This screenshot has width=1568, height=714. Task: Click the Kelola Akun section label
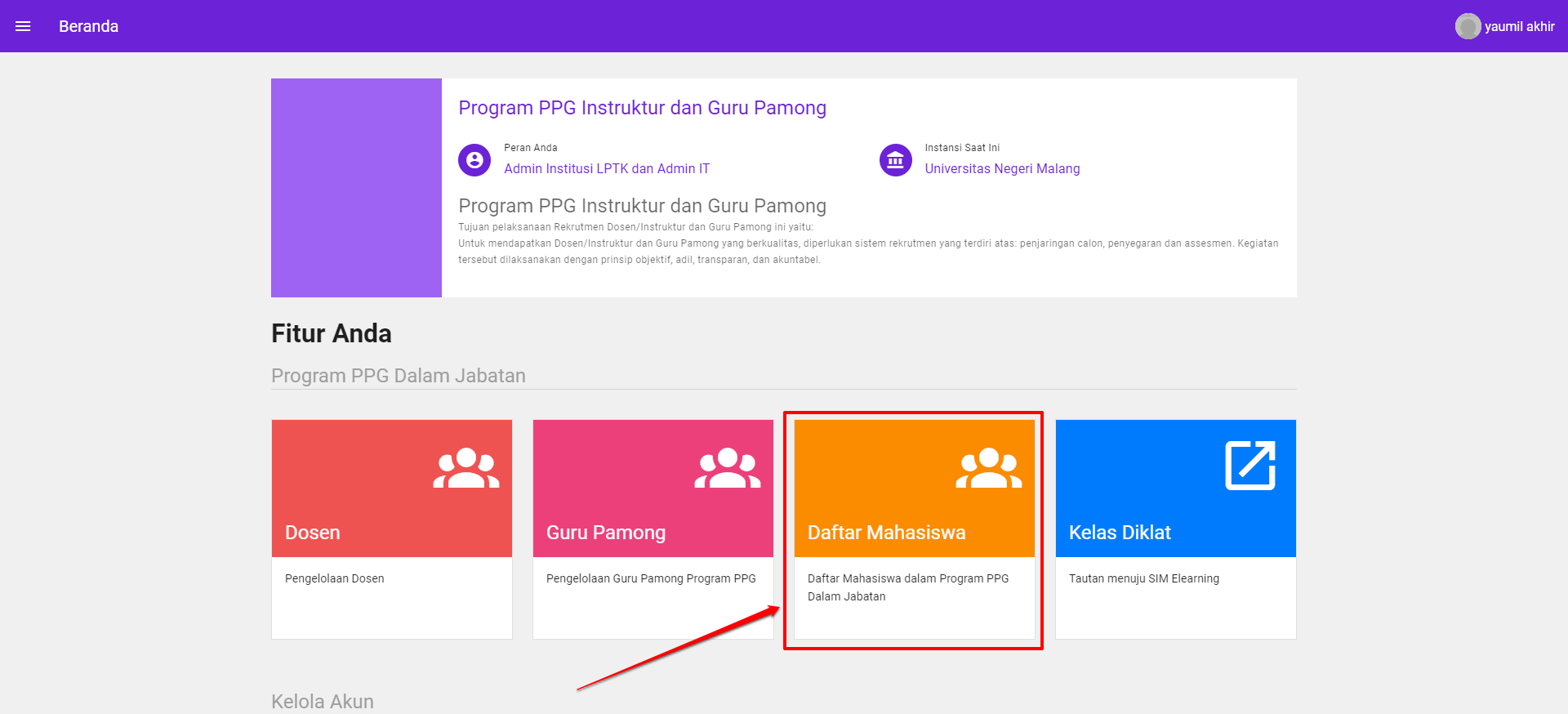coord(323,702)
